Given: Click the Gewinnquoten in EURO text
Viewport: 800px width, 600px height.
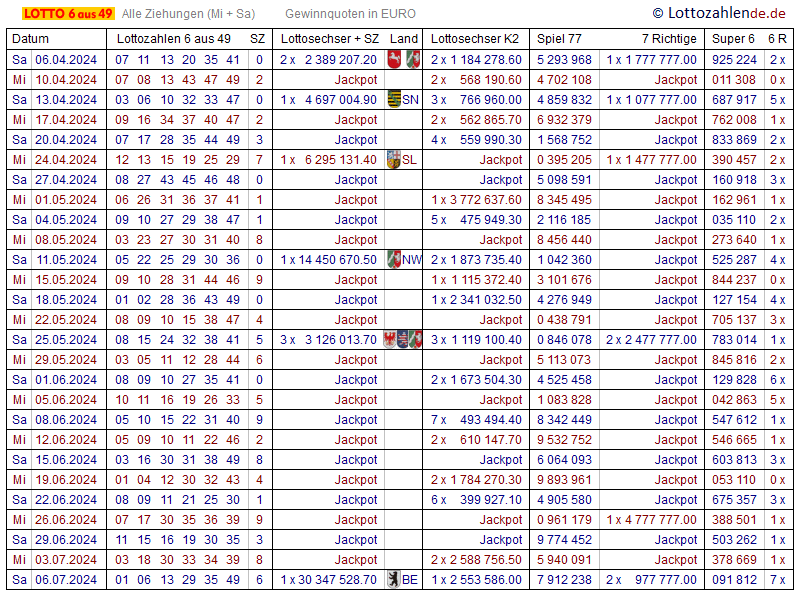Looking at the screenshot, I should click(350, 14).
